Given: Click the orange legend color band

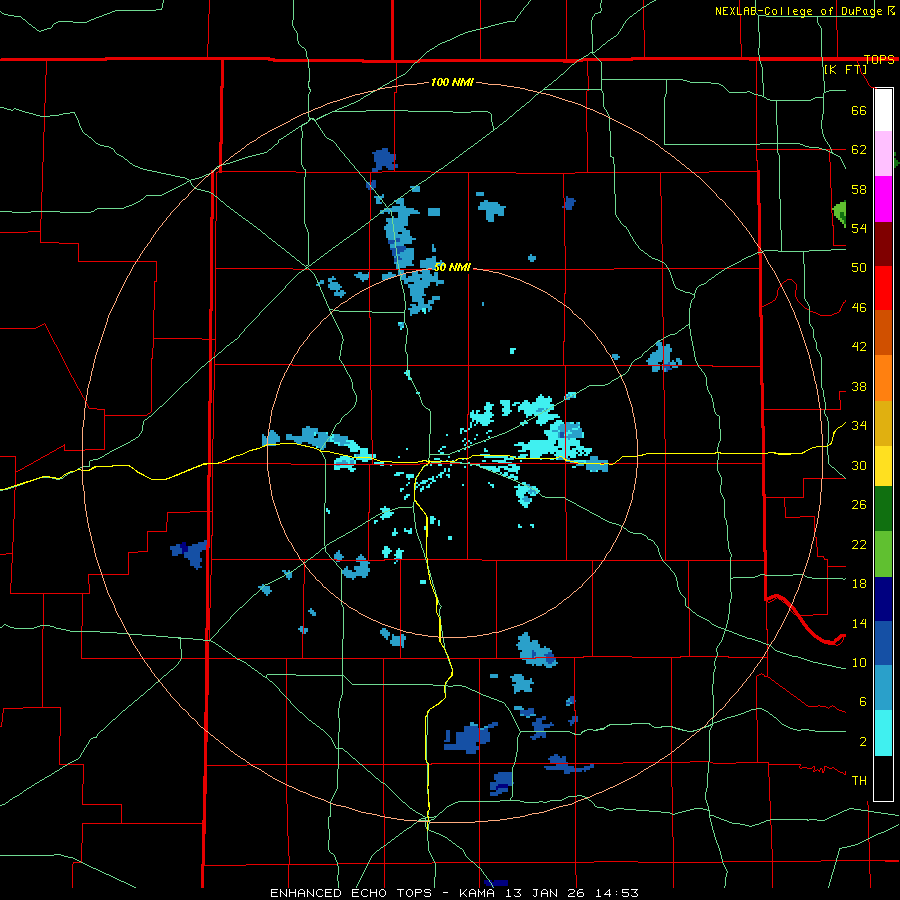Looking at the screenshot, I should (883, 378).
